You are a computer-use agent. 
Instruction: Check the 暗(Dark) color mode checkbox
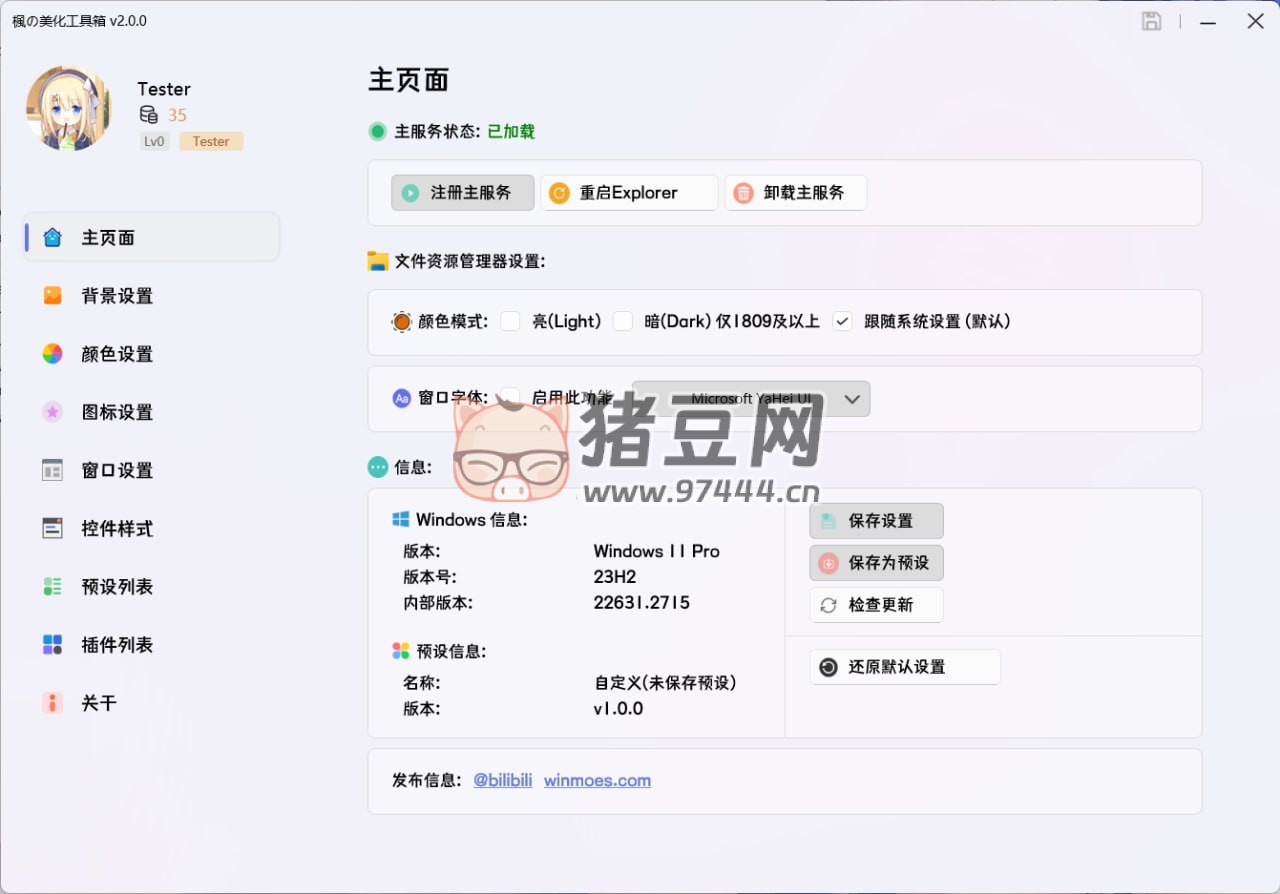(624, 321)
